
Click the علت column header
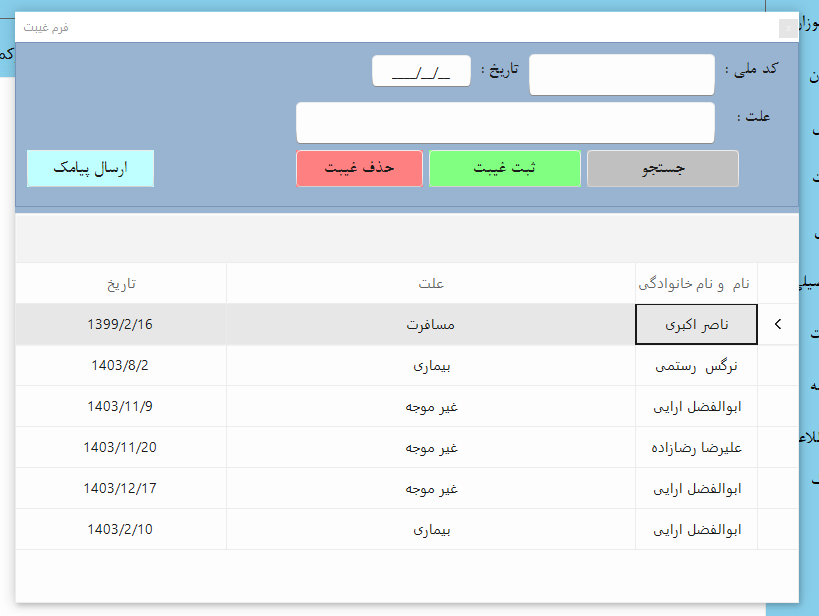431,283
